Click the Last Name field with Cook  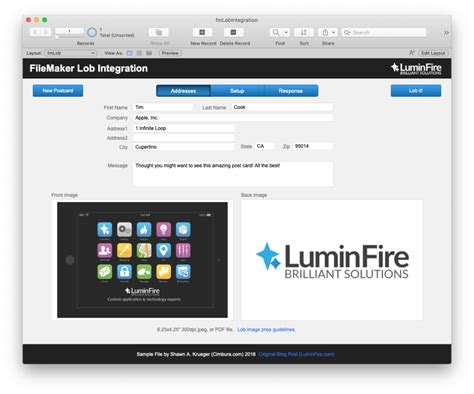click(x=282, y=107)
